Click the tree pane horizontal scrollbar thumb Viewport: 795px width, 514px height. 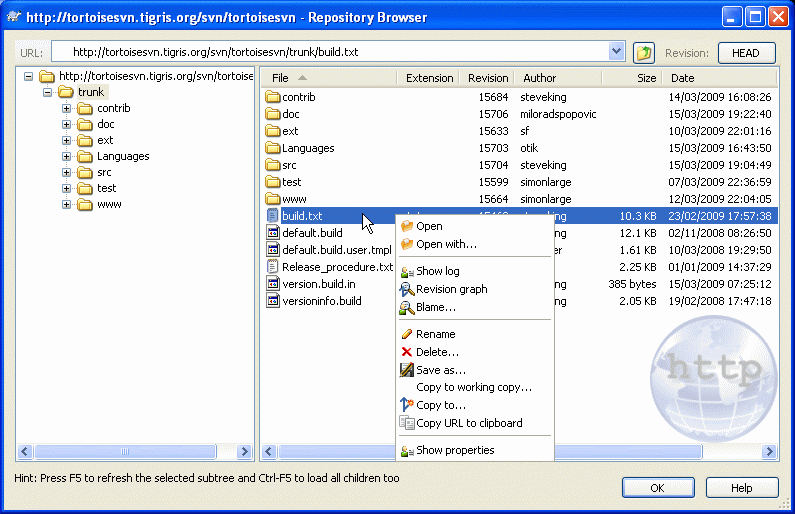tap(125, 451)
